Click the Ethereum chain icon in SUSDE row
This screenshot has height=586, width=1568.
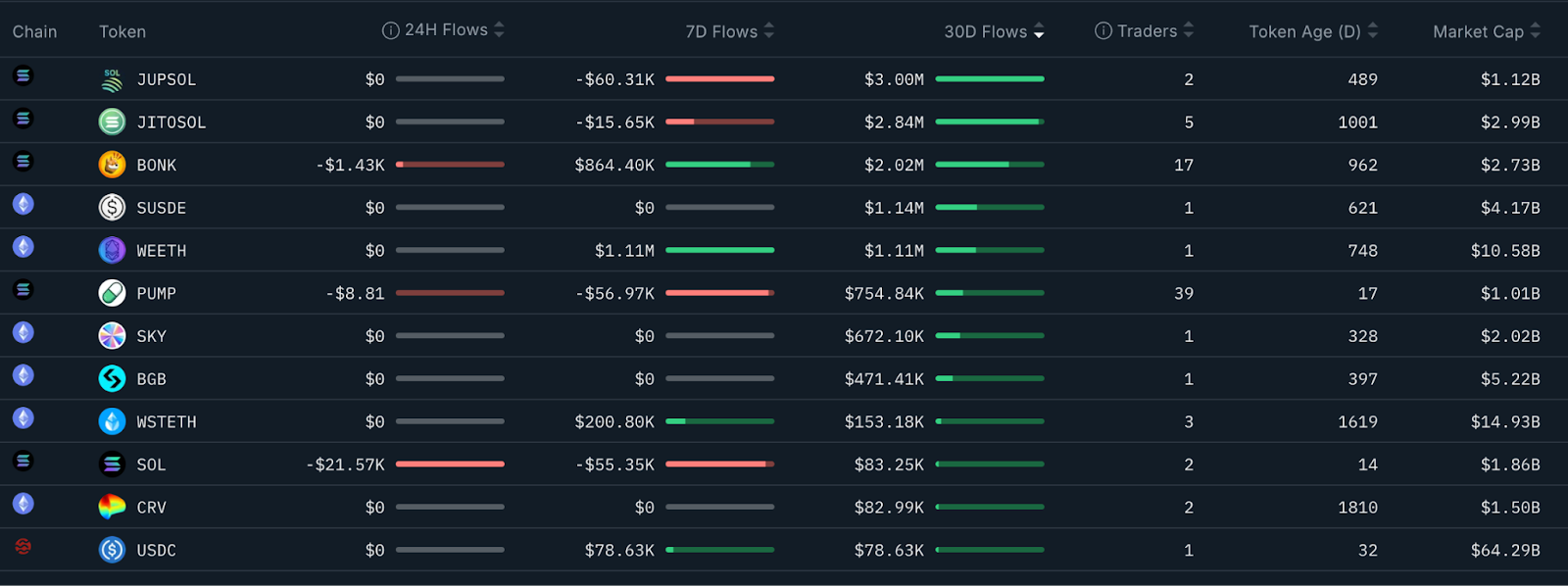(x=24, y=204)
